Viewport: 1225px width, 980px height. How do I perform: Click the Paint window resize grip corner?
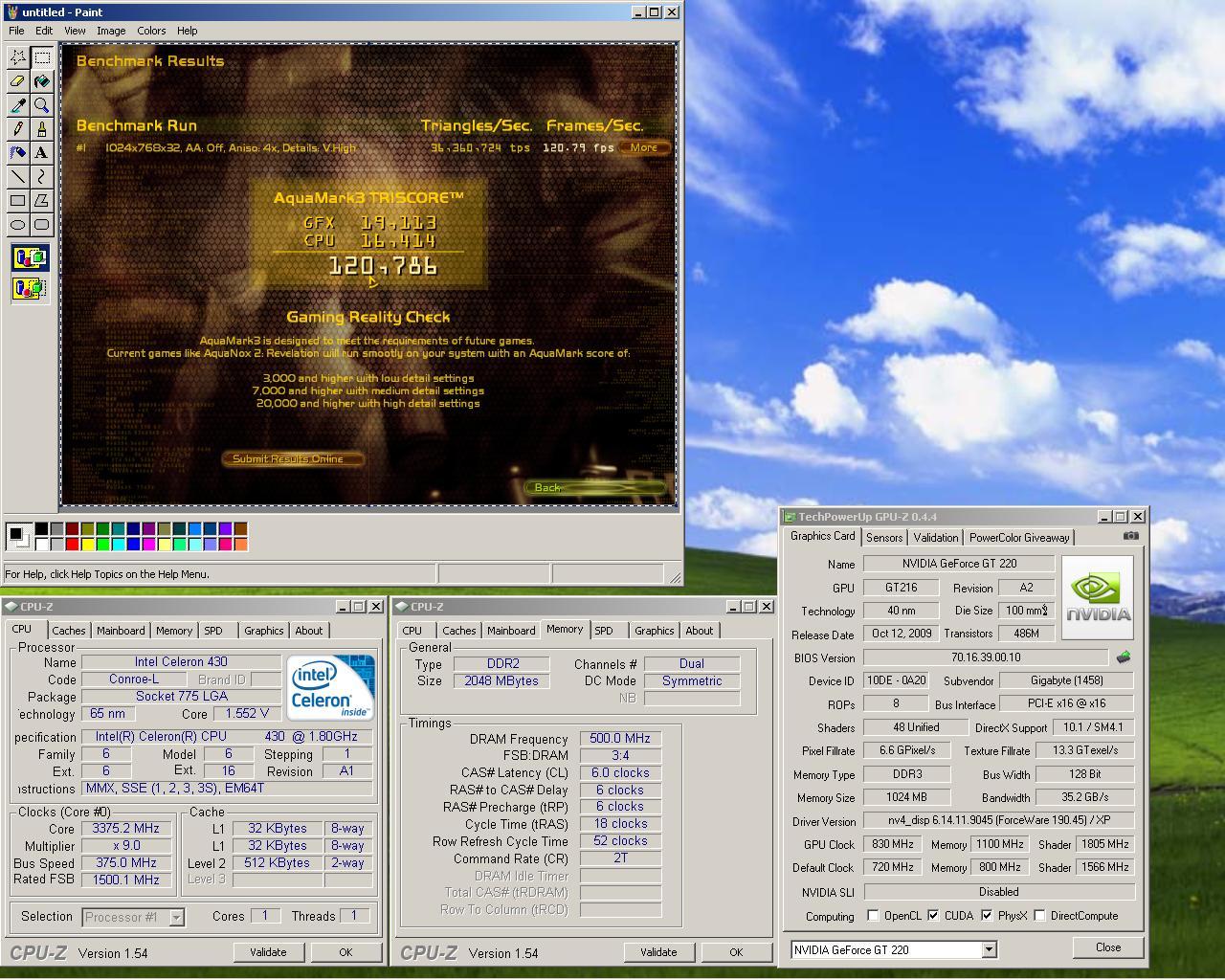click(675, 577)
